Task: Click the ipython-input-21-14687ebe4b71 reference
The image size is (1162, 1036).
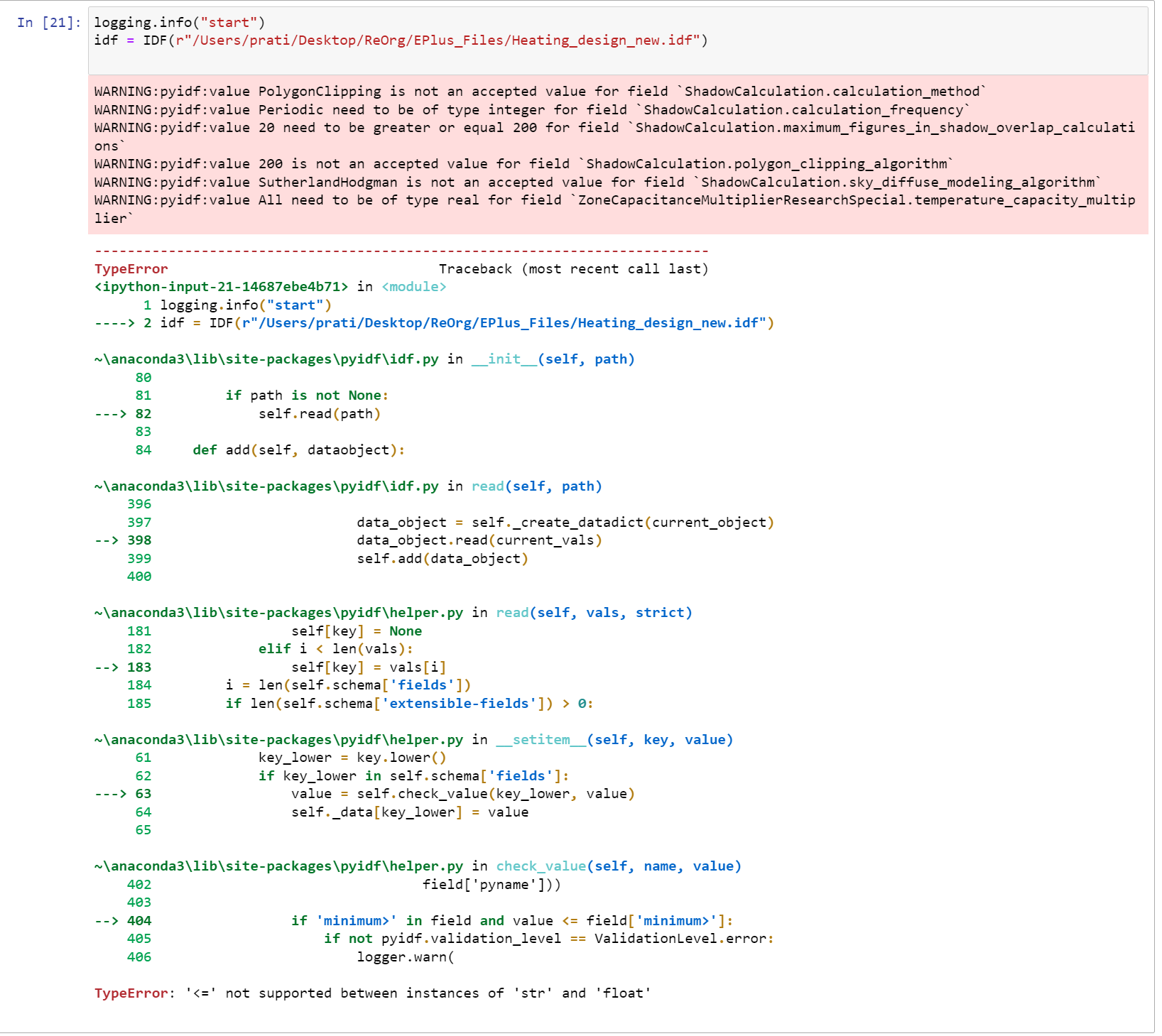Action: coord(222,287)
